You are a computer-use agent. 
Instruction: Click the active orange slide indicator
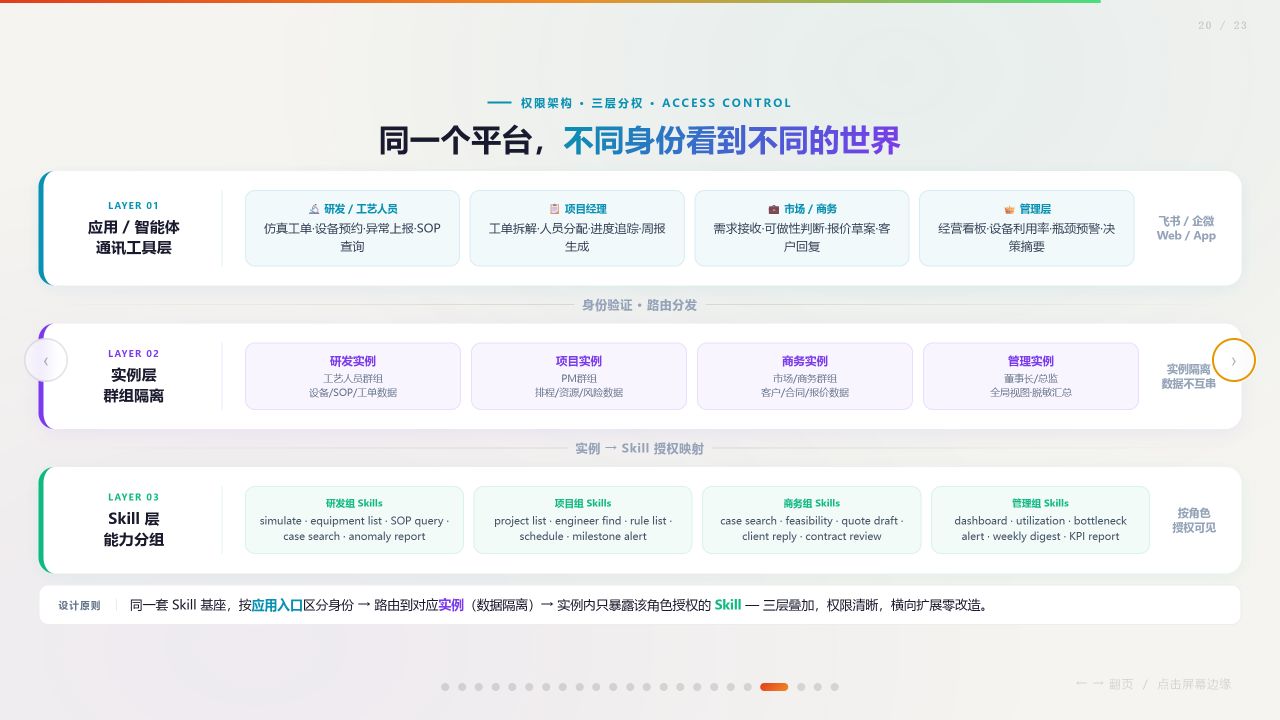774,687
